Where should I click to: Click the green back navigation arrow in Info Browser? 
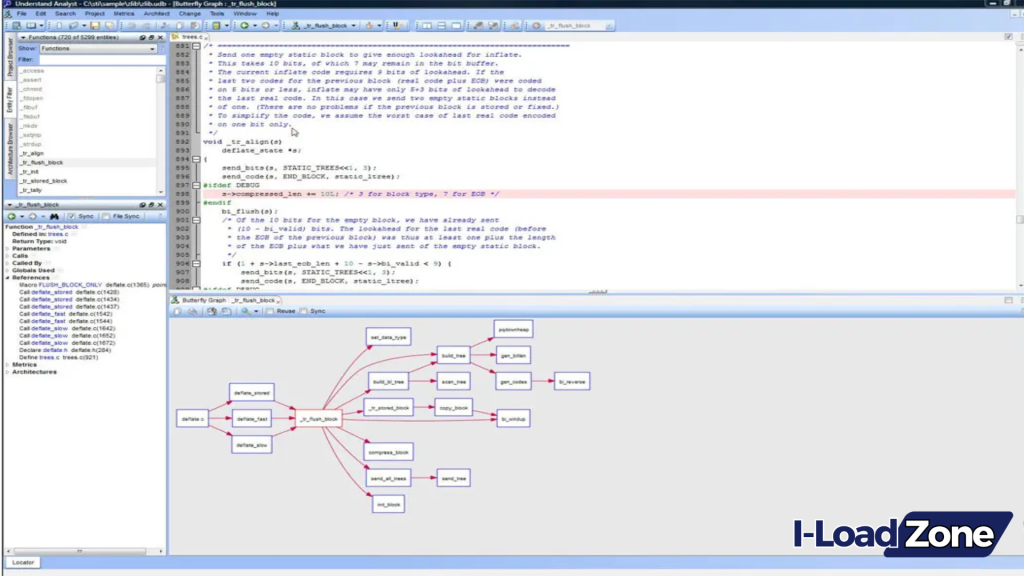point(11,216)
